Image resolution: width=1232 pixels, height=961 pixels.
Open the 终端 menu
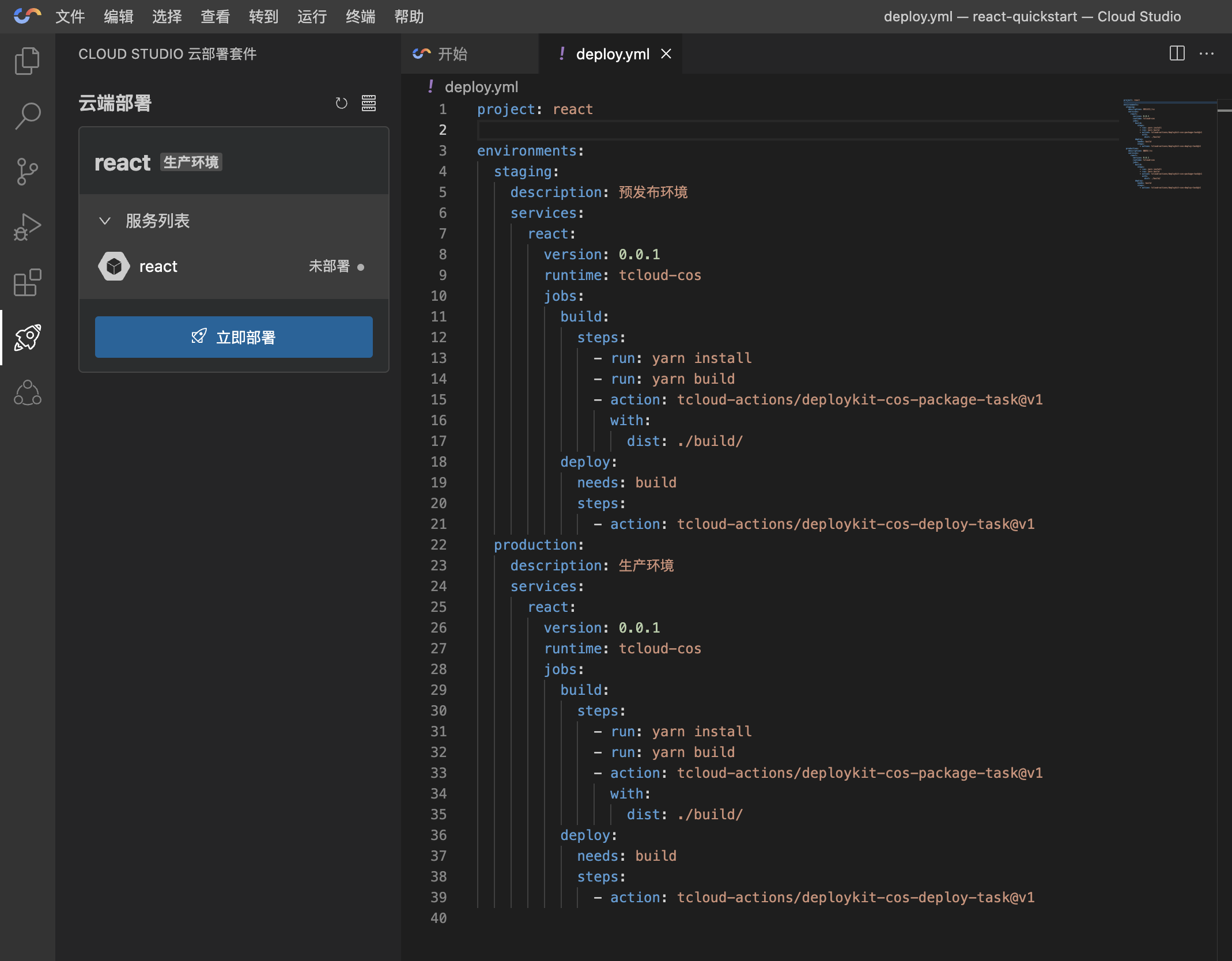point(360,17)
